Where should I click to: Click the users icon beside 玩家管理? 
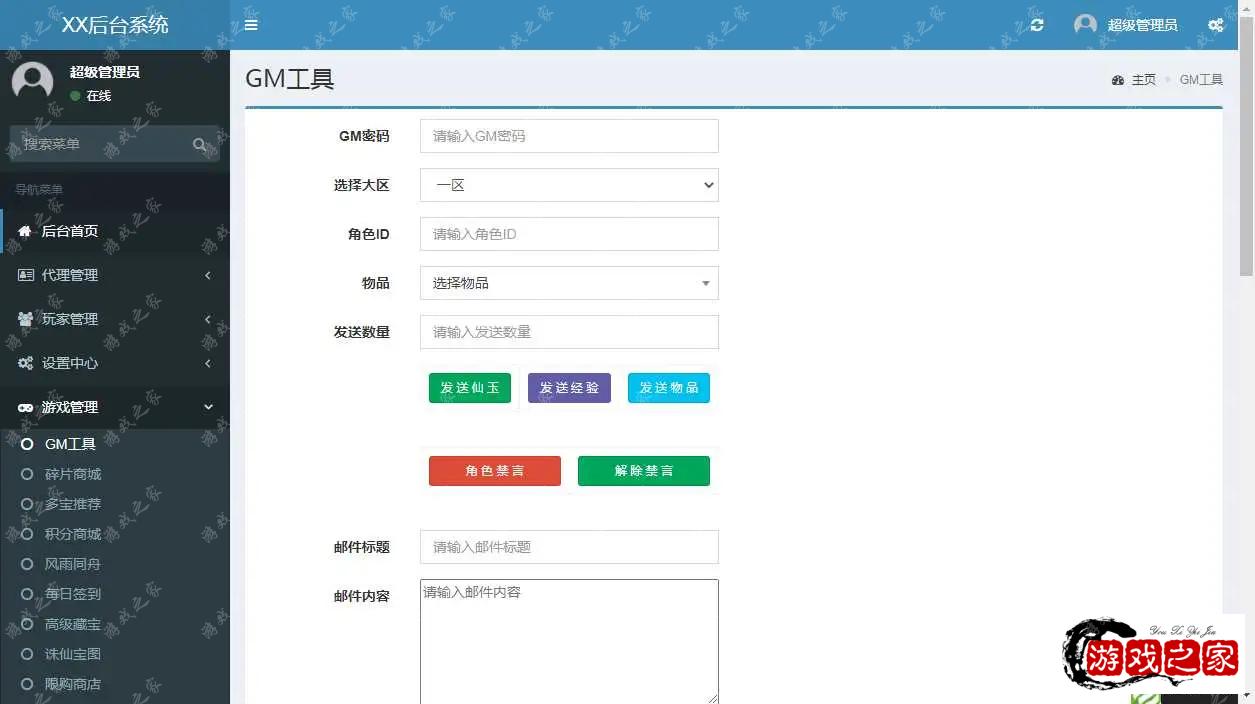tap(25, 319)
